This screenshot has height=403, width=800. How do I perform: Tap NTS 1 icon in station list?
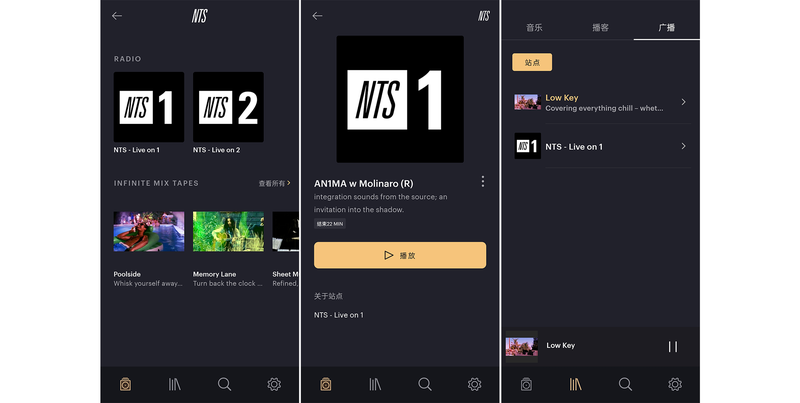(527, 146)
